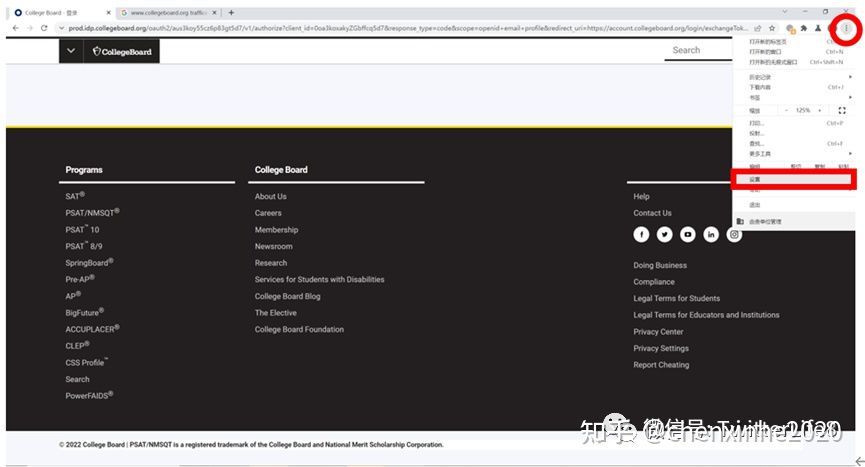
Task: Open the Pre-AP link
Action: coord(80,279)
